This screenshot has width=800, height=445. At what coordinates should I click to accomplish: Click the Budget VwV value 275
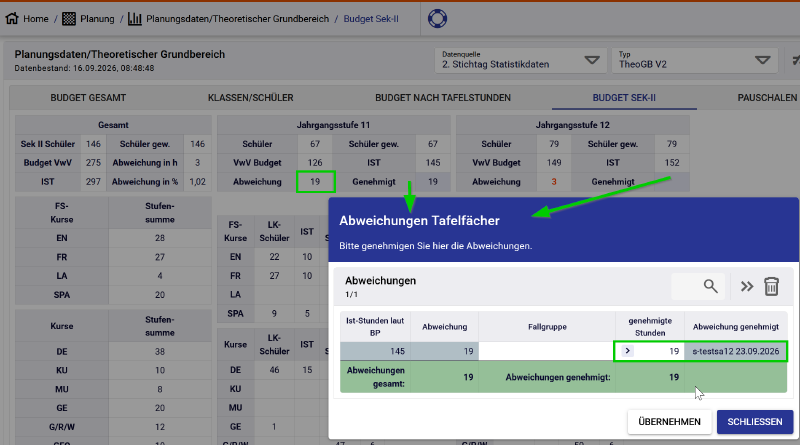[x=93, y=163]
